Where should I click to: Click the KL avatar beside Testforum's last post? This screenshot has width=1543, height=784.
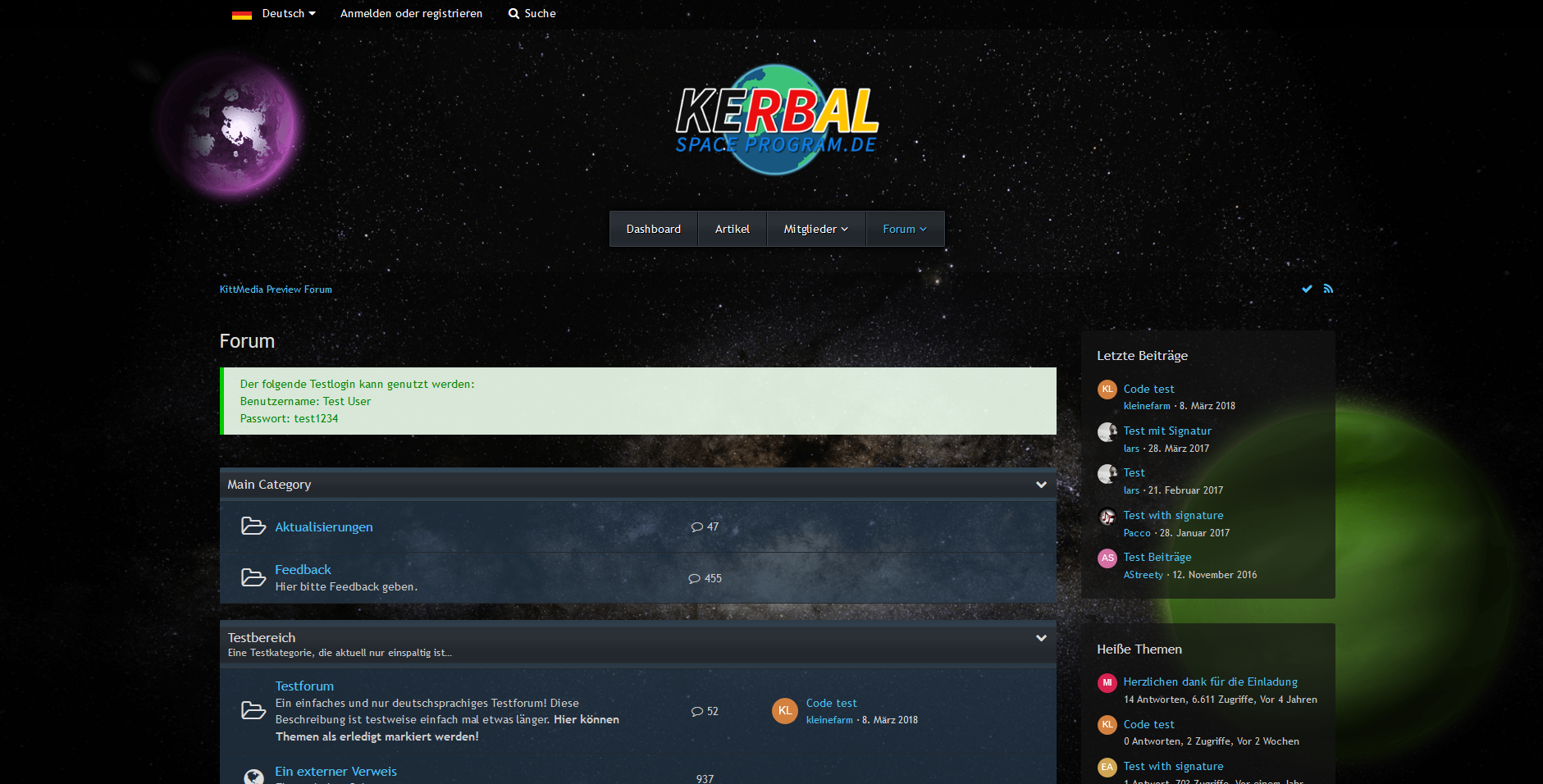click(785, 711)
